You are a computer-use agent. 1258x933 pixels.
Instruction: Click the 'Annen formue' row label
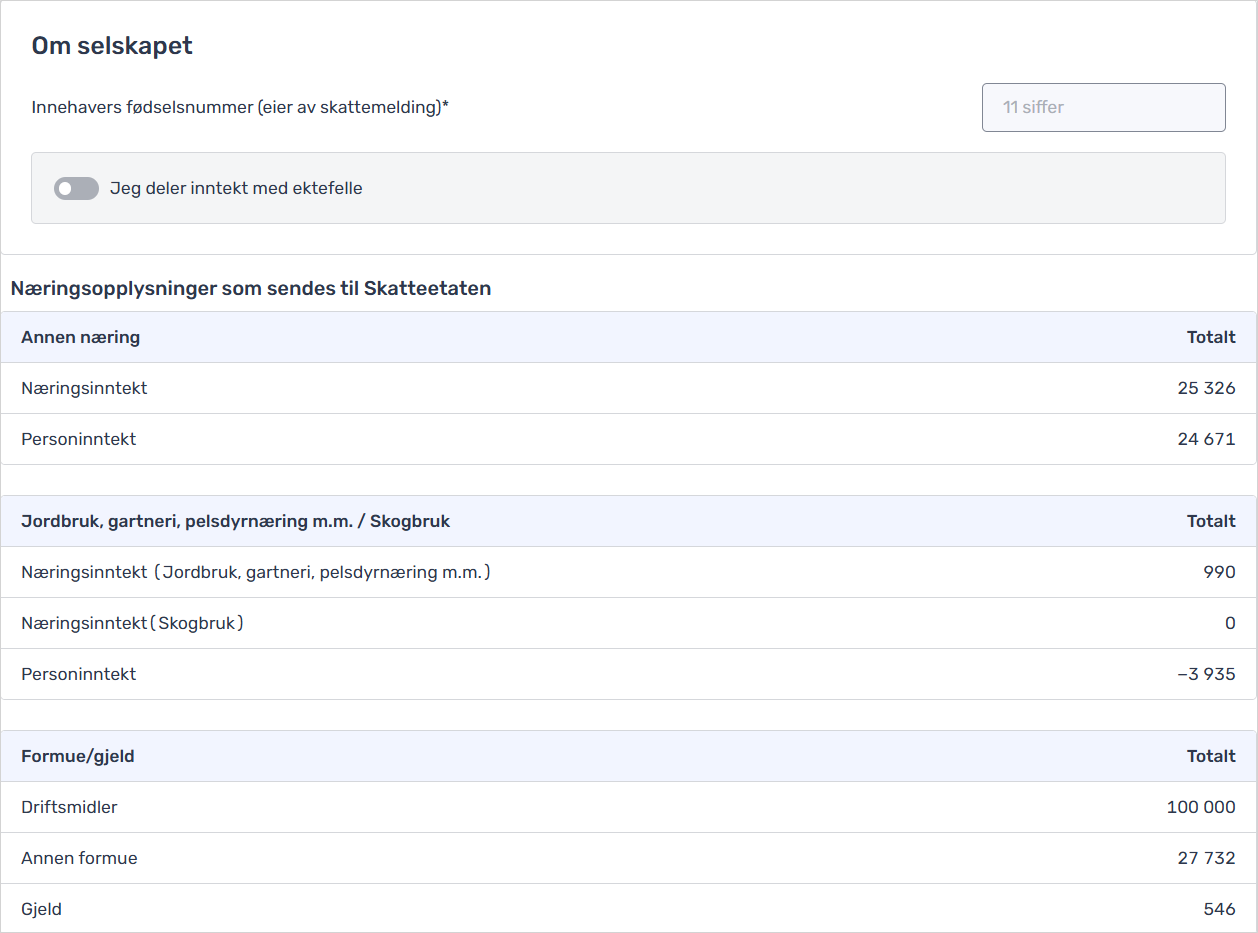tap(79, 858)
